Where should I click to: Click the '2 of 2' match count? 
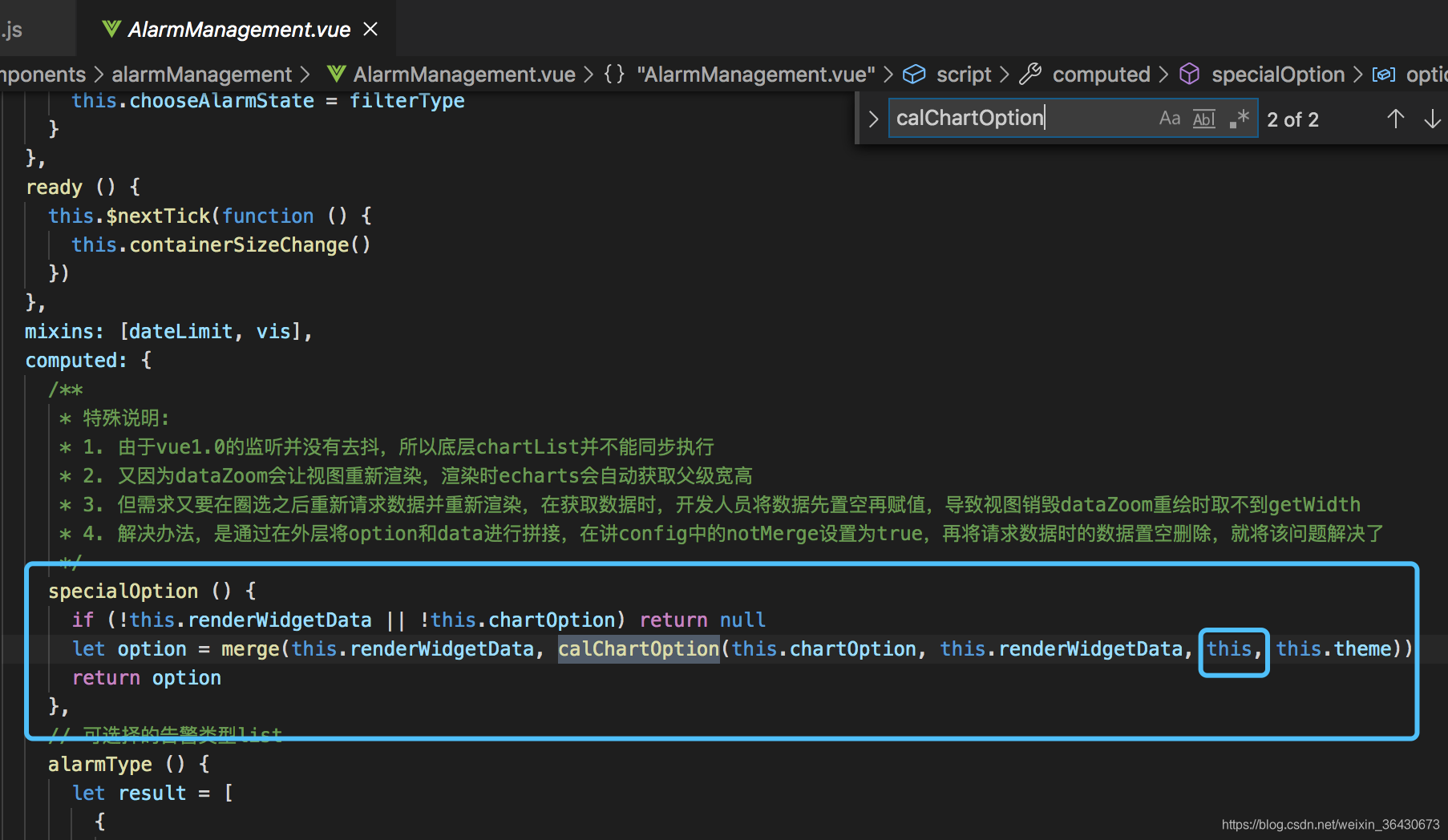[1292, 119]
